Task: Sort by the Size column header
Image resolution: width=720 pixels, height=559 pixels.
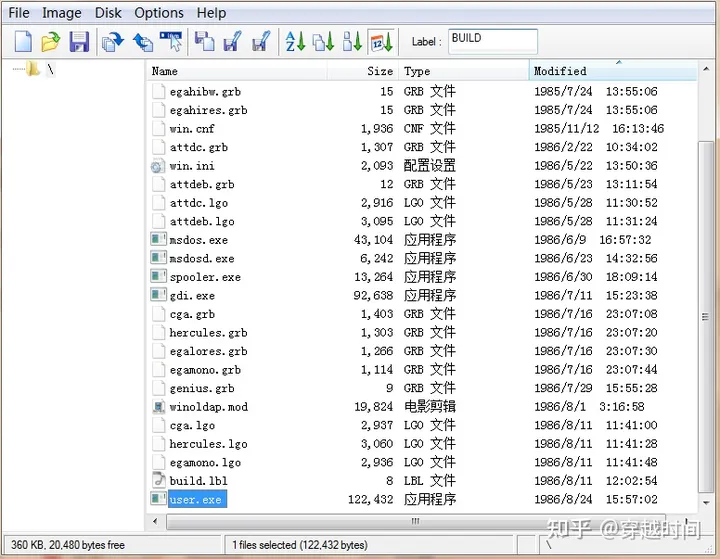Action: point(363,71)
